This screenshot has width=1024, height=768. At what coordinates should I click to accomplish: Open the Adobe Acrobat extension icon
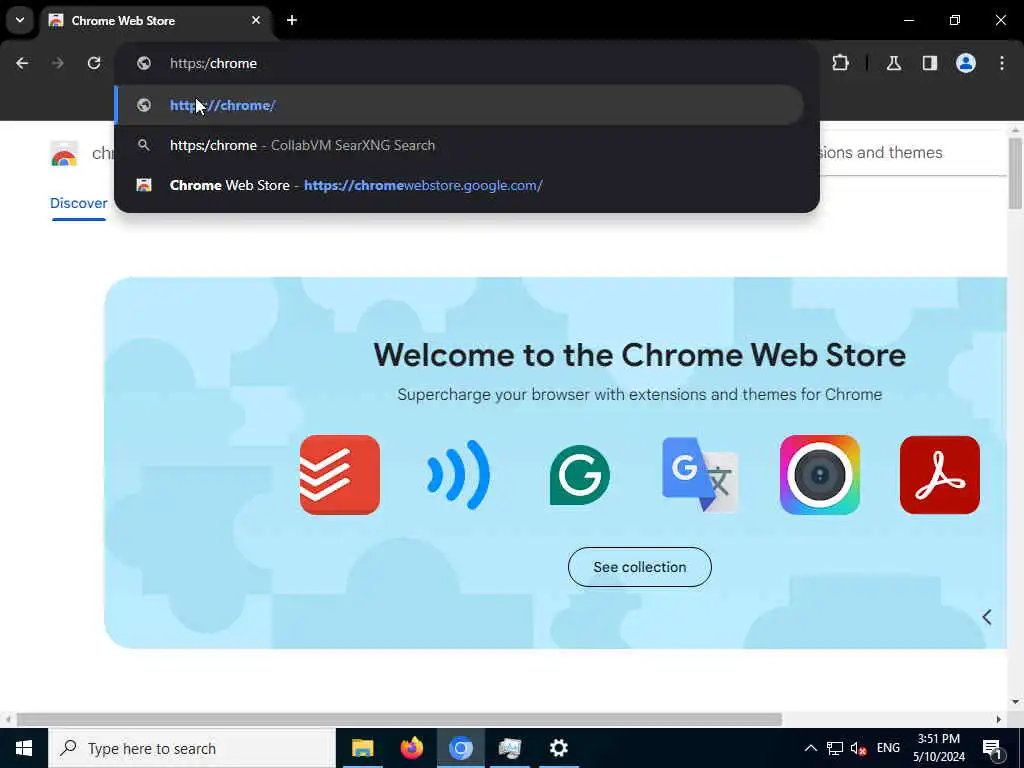click(x=940, y=475)
